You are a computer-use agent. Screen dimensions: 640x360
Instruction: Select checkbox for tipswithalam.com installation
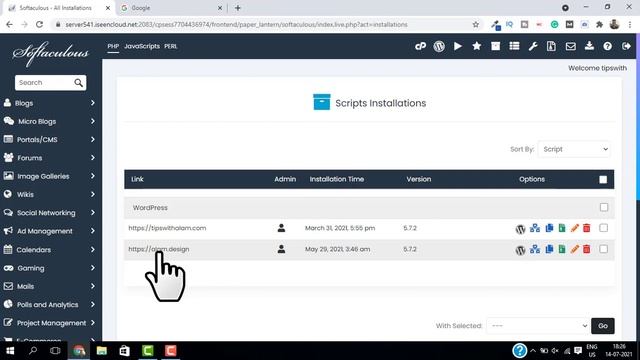pos(603,228)
